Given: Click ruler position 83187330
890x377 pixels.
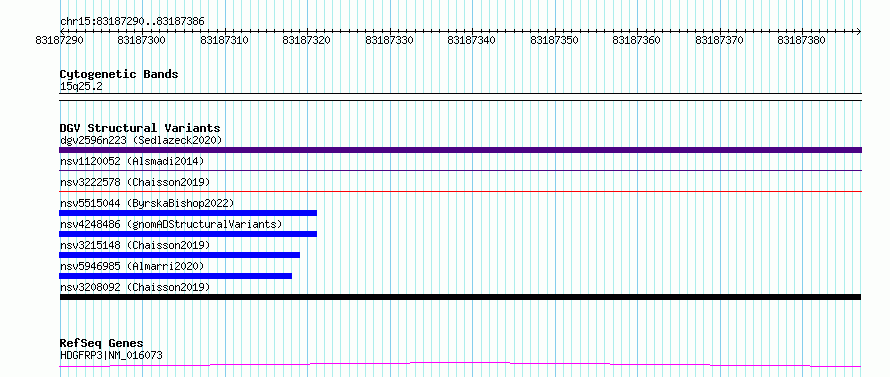Looking at the screenshot, I should tap(389, 40).
